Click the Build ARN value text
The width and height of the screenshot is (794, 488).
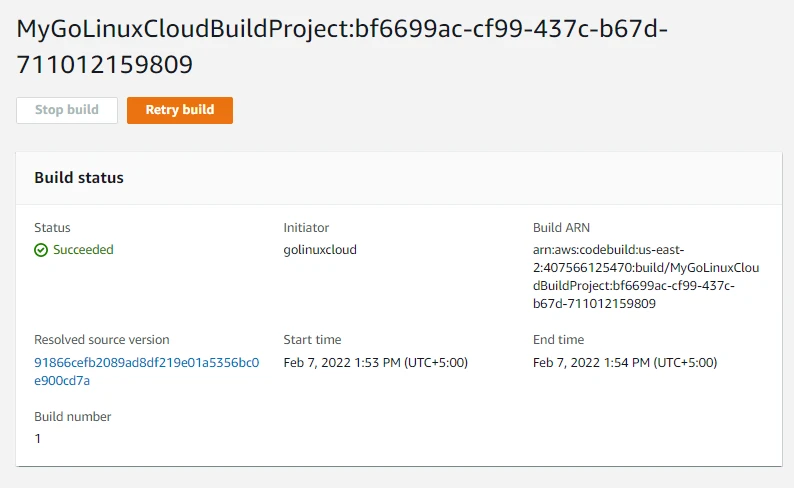click(x=646, y=277)
